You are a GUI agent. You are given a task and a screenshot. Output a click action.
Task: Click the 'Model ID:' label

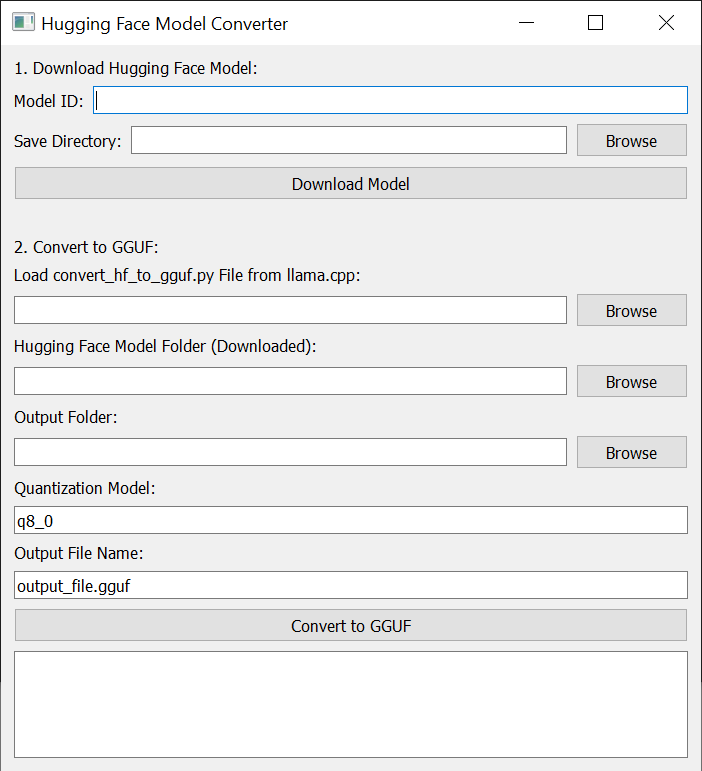49,101
